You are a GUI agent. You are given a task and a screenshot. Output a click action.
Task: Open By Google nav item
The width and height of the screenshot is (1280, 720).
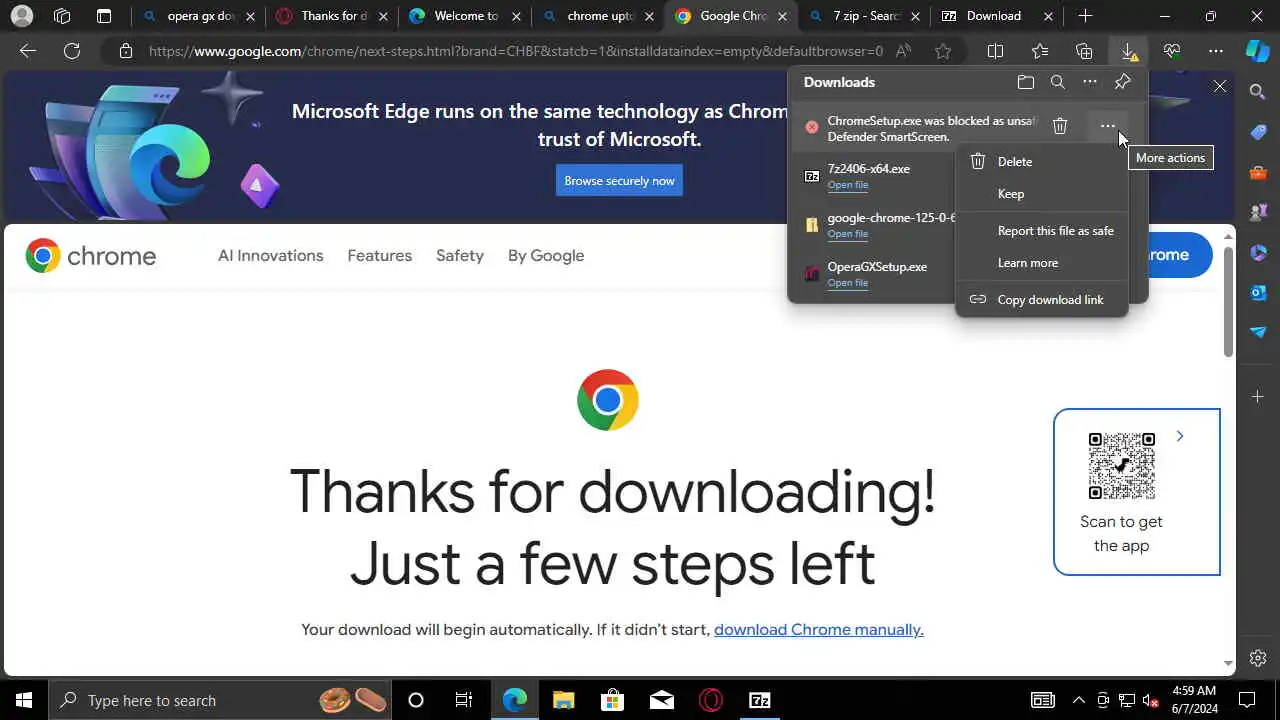pos(546,256)
